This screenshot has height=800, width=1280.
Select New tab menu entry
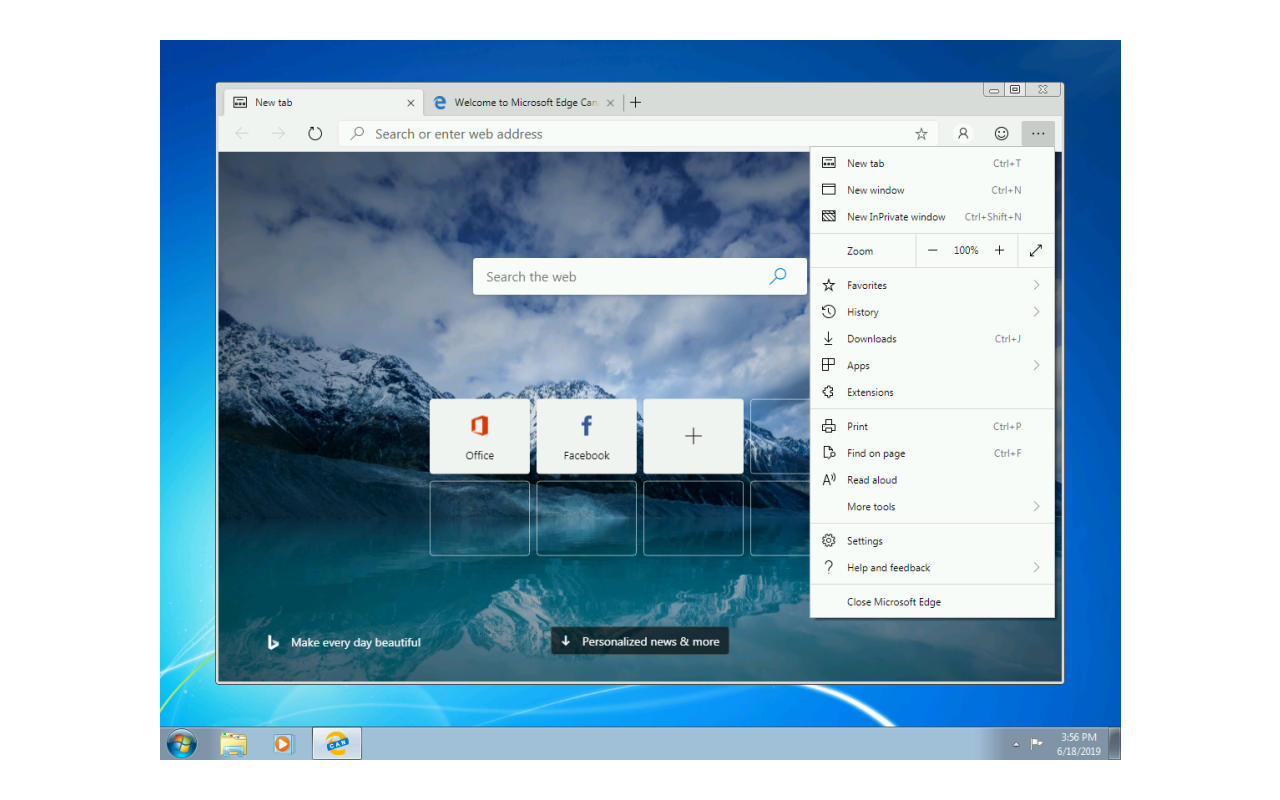(x=932, y=163)
